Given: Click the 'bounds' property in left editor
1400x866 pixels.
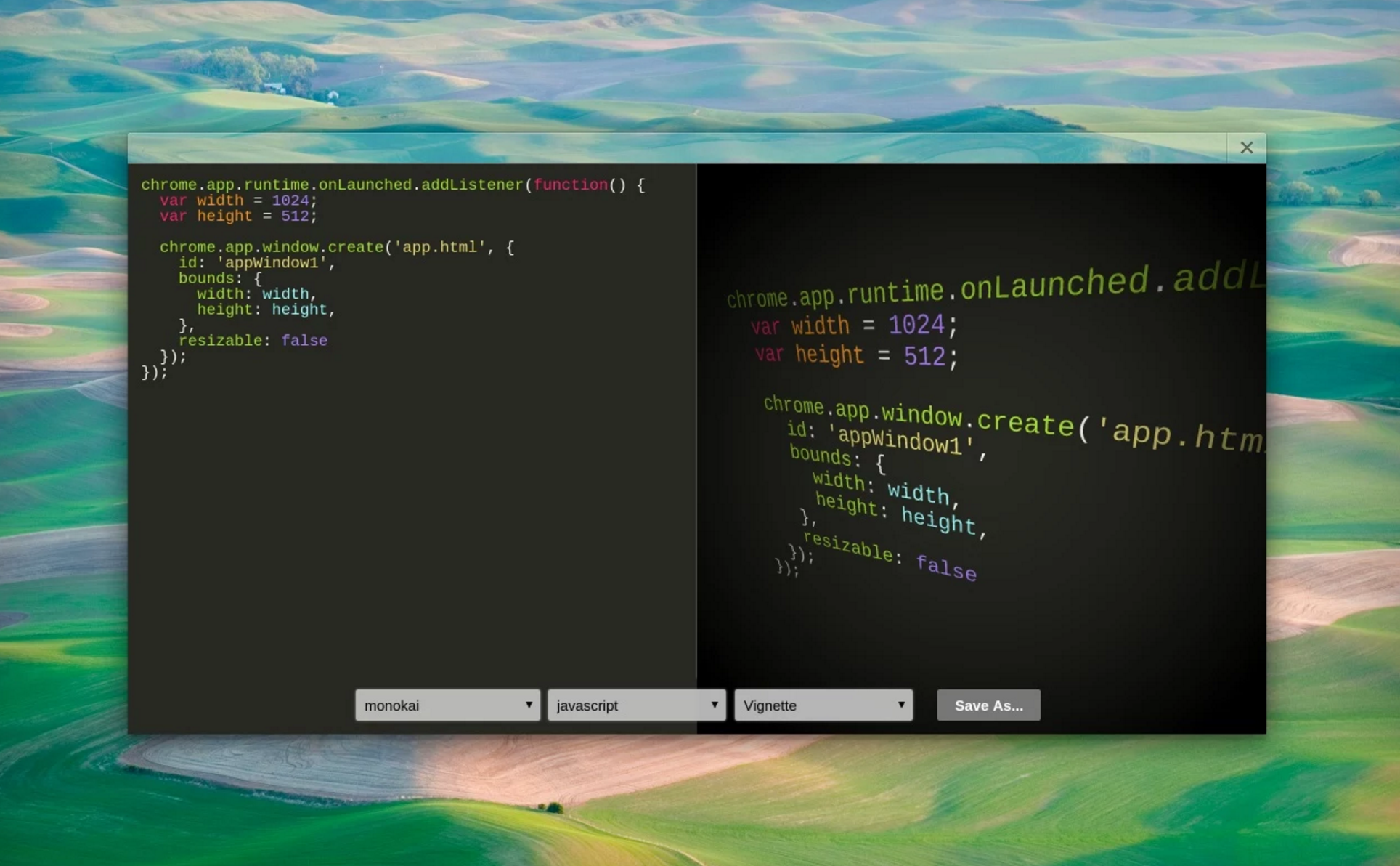Looking at the screenshot, I should pos(205,279).
